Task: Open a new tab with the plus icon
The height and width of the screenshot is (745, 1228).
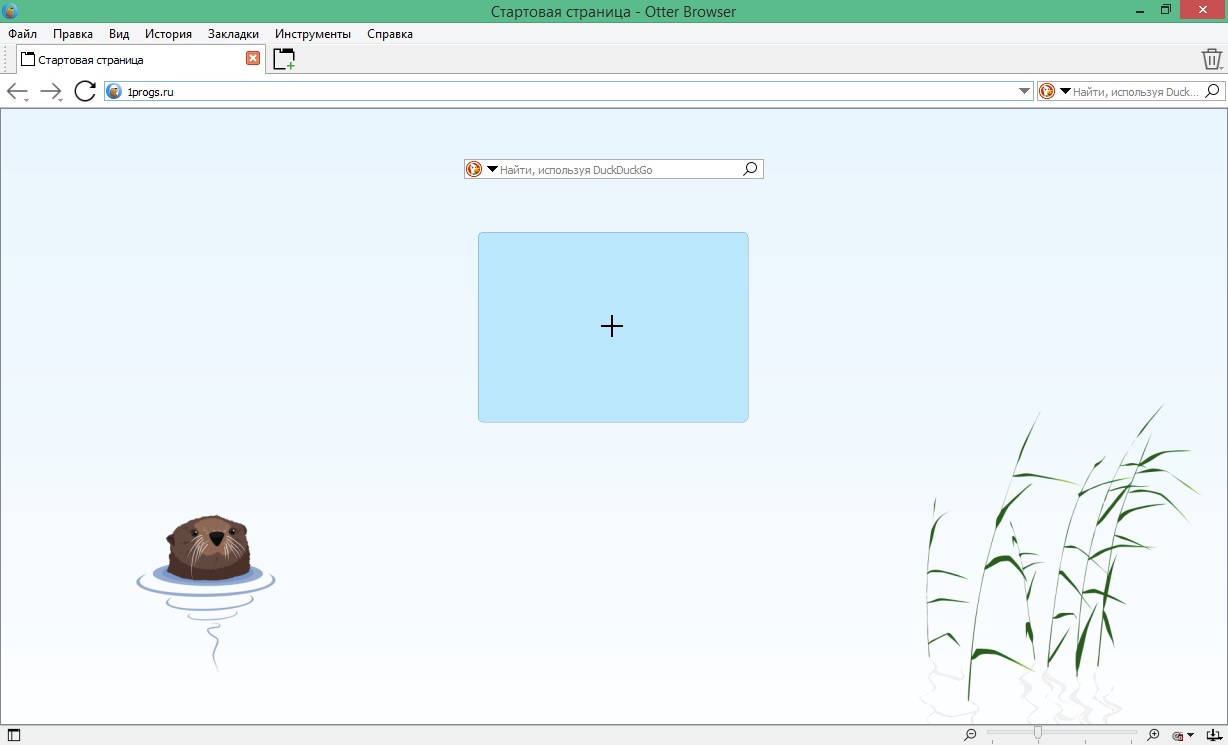Action: pyautogui.click(x=284, y=59)
